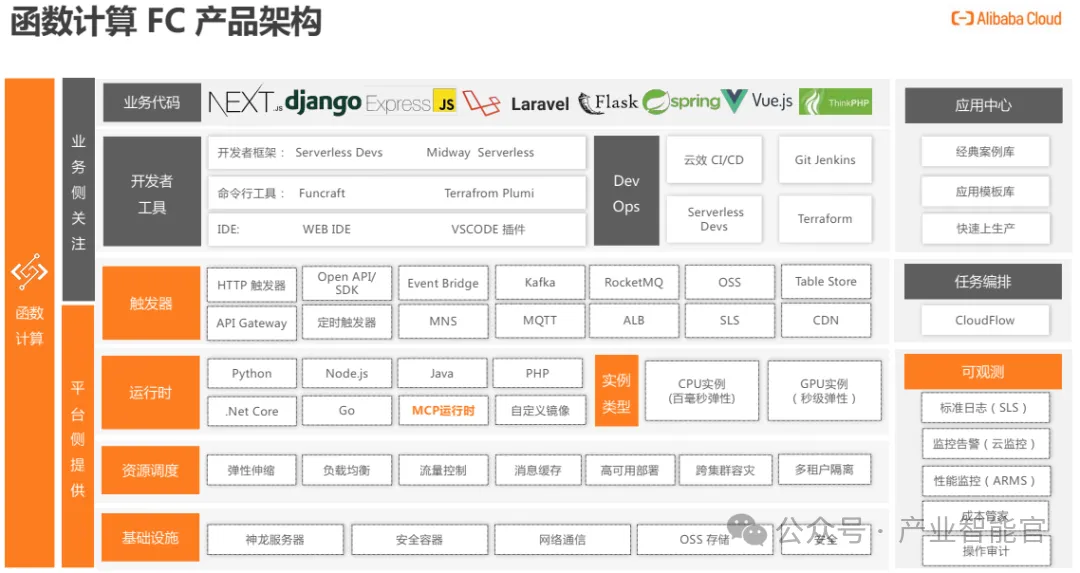Click the 应用中心 header

pyautogui.click(x=984, y=105)
